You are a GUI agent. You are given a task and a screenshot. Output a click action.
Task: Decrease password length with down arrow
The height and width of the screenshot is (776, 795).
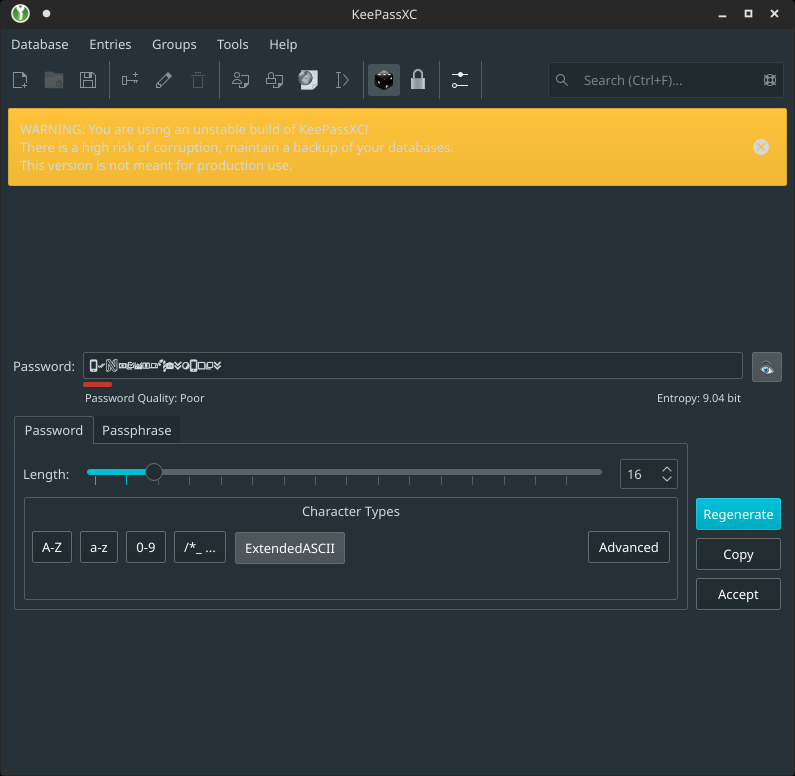click(667, 478)
